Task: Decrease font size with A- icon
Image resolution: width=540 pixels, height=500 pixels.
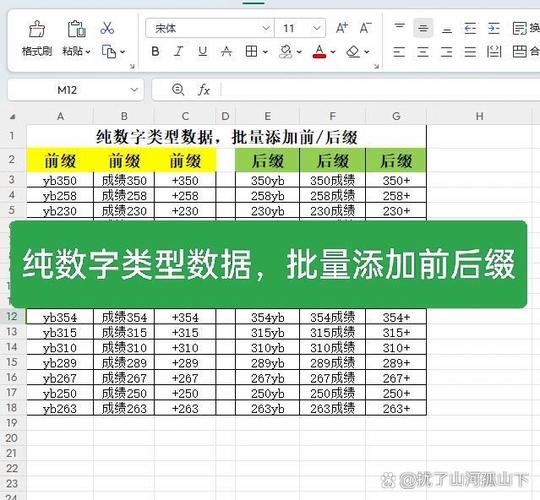Action: 365,28
